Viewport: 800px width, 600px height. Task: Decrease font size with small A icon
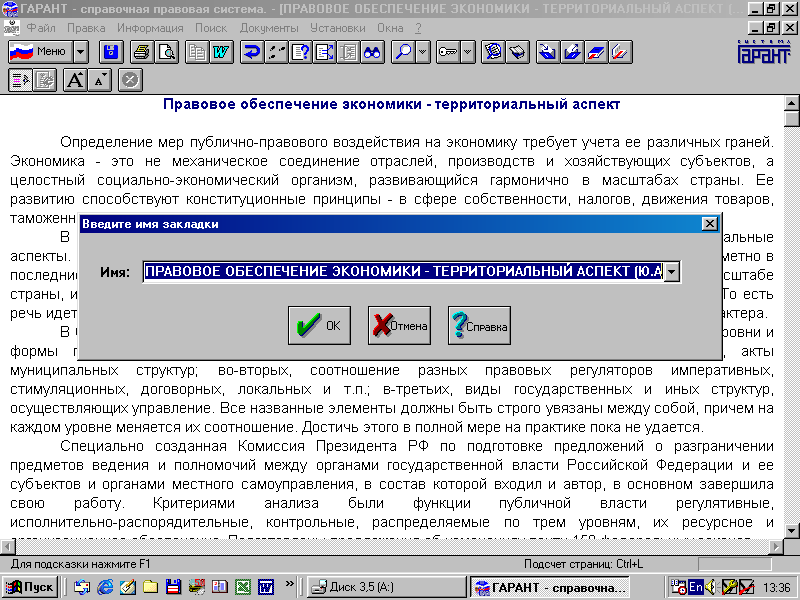click(100, 80)
